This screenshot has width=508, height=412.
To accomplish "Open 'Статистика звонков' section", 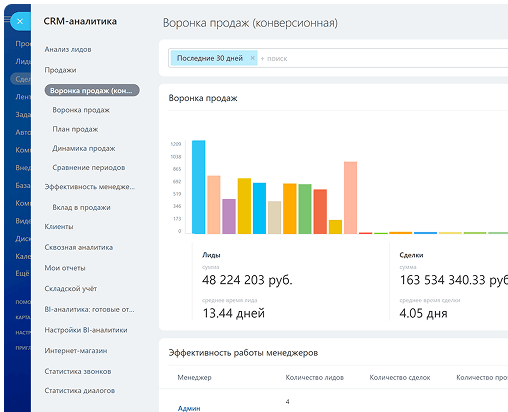I will [x=78, y=371].
